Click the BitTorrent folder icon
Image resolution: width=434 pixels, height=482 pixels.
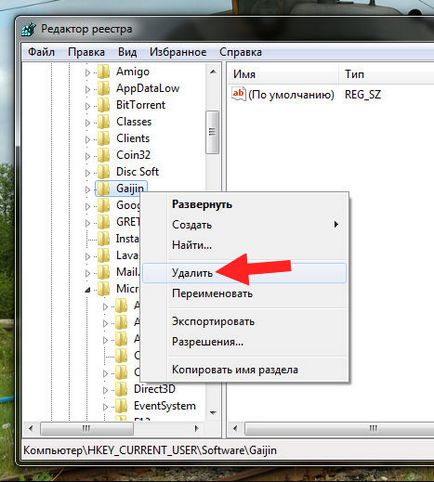tap(103, 105)
